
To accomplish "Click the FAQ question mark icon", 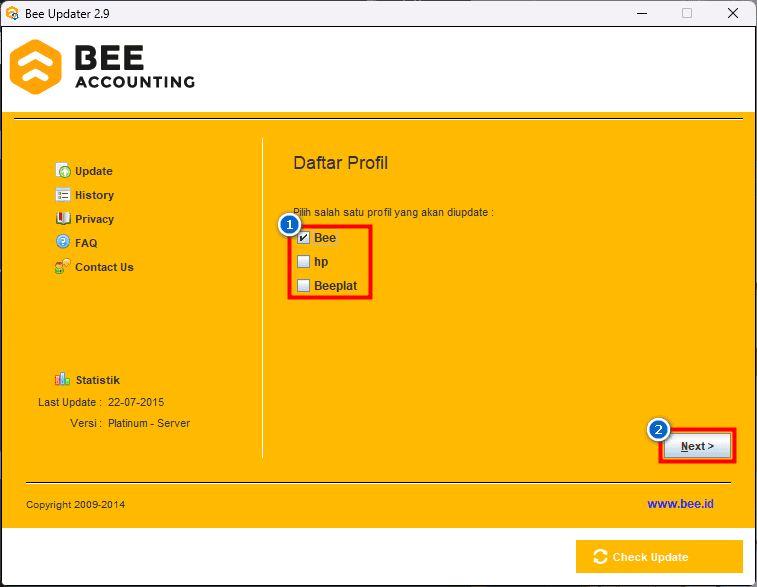I will 63,241.
